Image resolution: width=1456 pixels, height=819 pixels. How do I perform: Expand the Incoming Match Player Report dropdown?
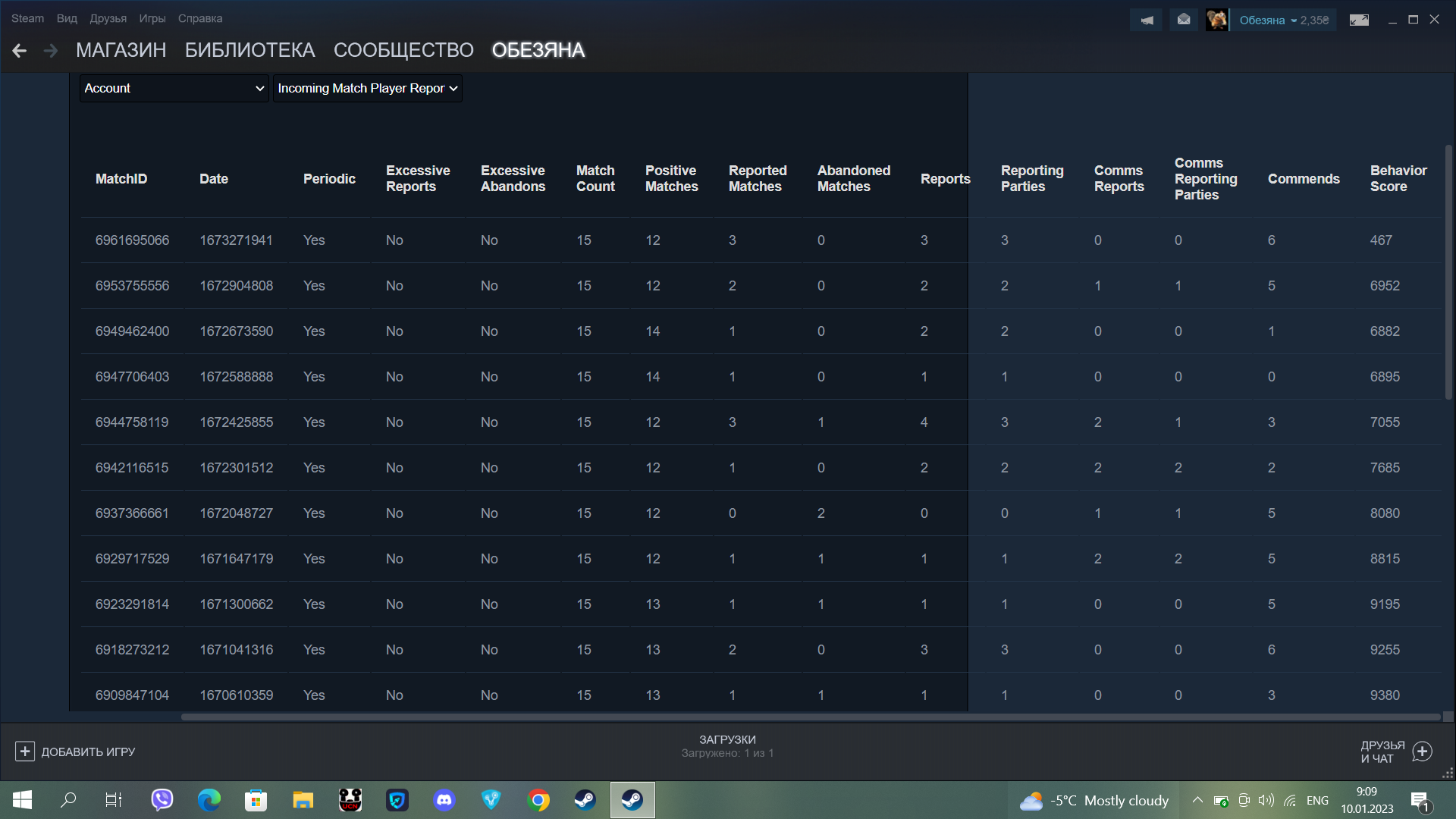tap(367, 89)
